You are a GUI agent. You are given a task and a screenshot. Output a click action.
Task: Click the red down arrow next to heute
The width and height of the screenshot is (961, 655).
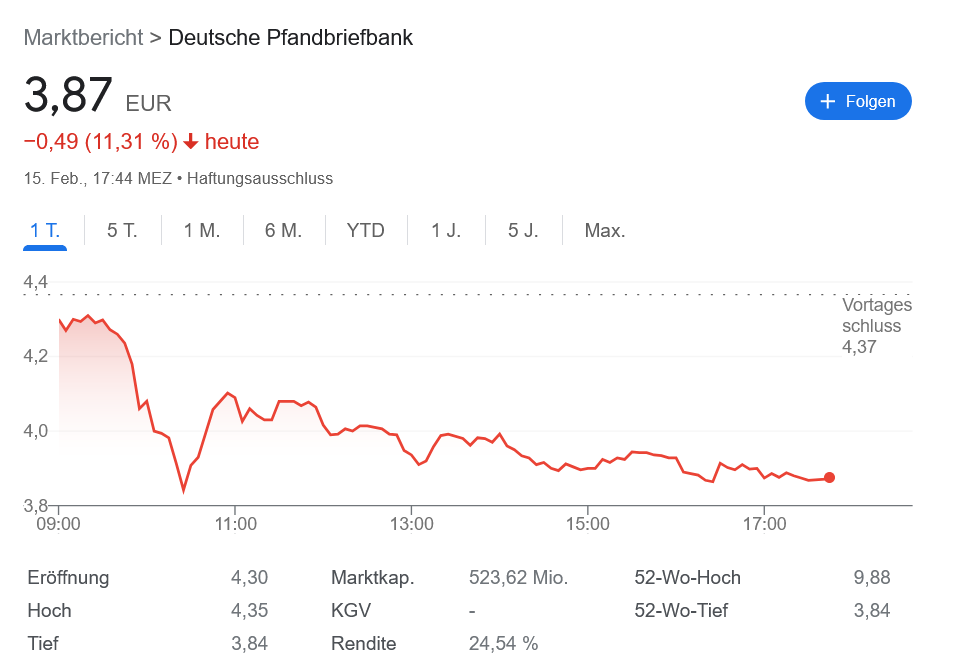point(191,142)
